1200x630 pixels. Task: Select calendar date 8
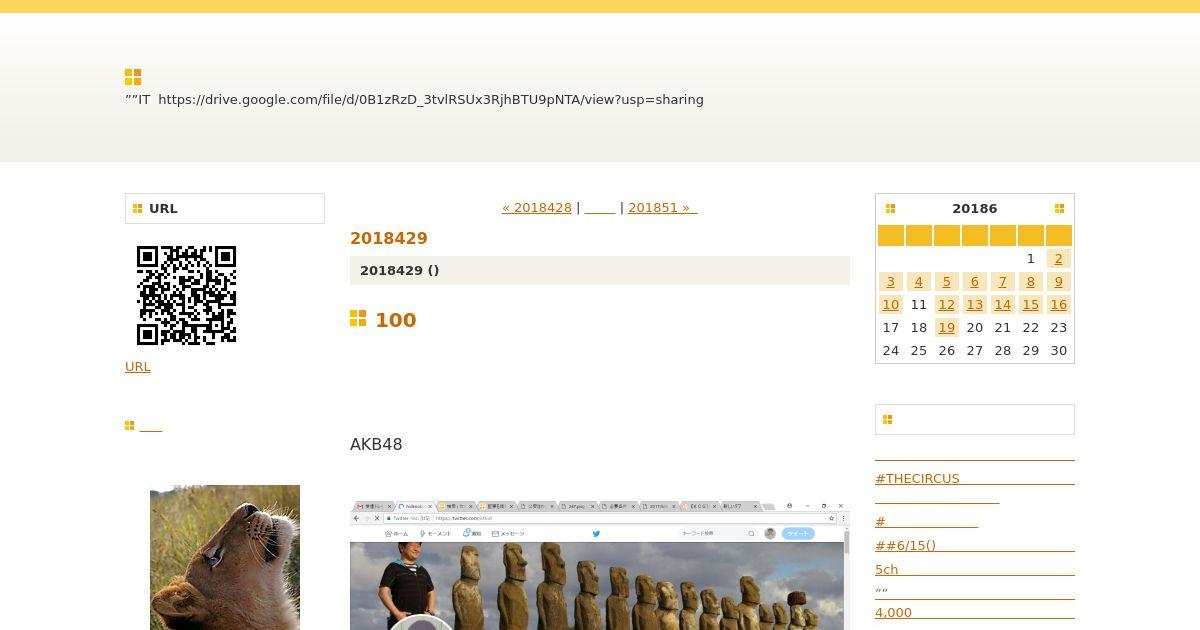(1031, 282)
